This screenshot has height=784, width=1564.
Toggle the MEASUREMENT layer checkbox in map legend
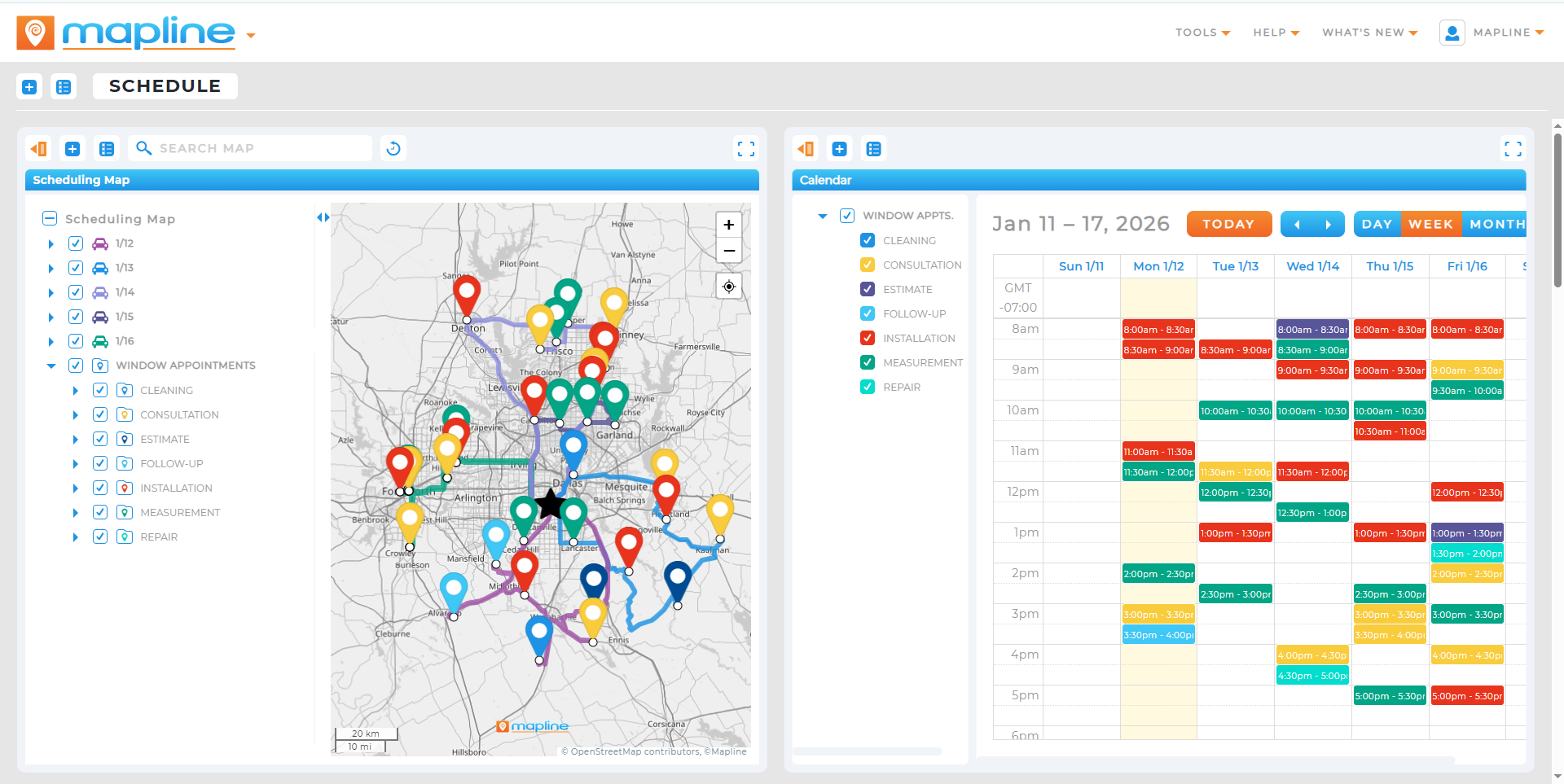pos(100,512)
